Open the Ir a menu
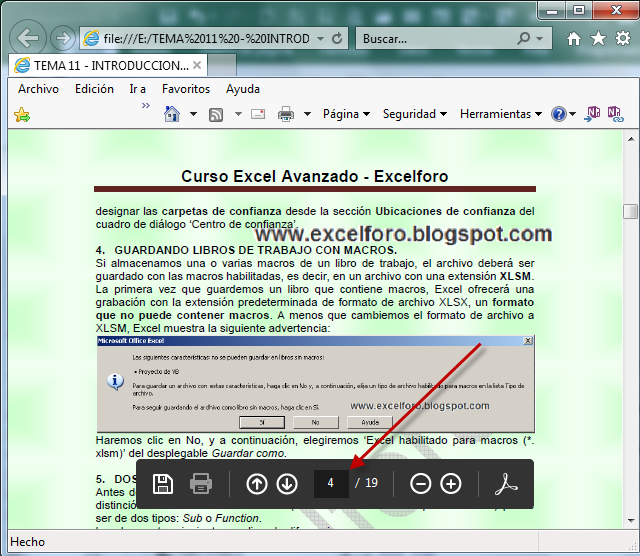Image resolution: width=640 pixels, height=556 pixels. click(138, 89)
